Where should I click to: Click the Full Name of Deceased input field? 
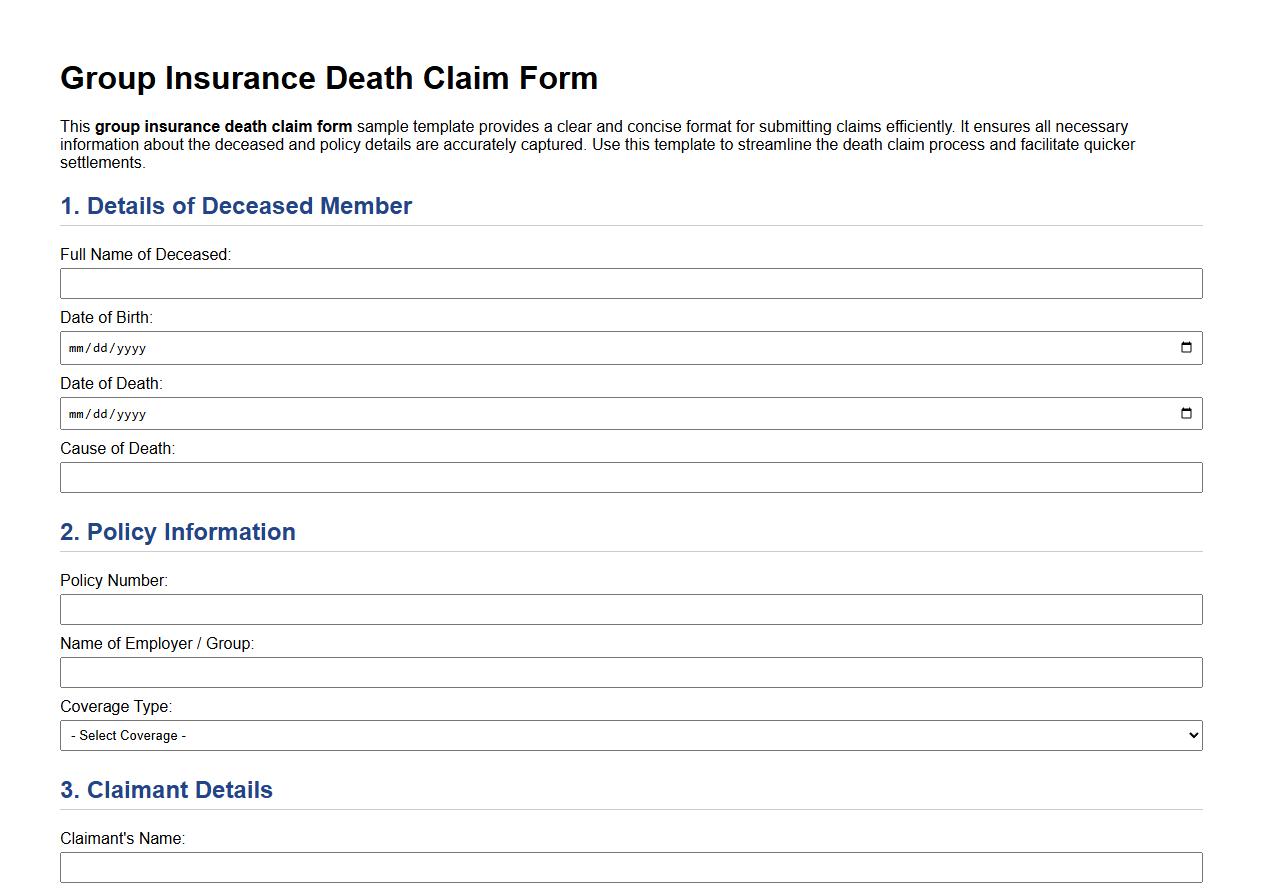(630, 283)
